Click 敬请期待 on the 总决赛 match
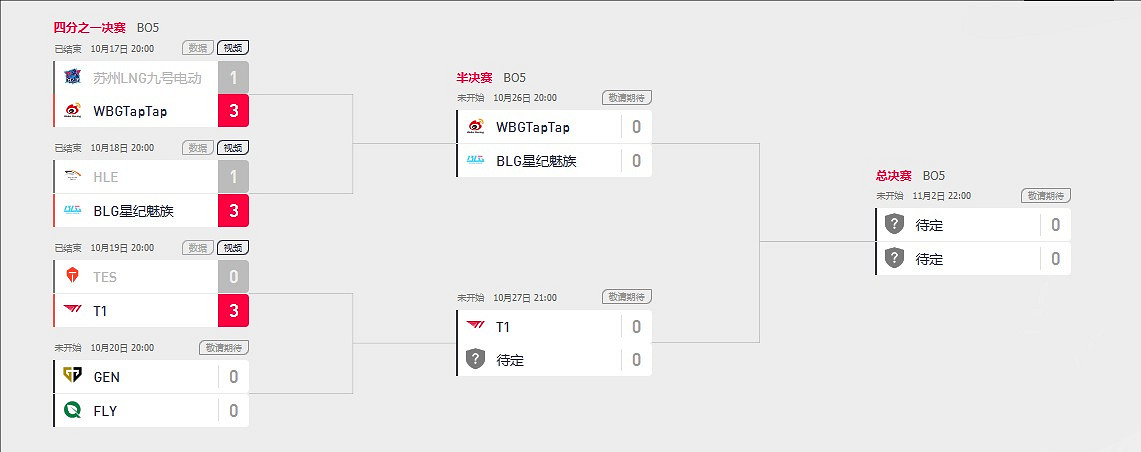Viewport: 1141px width, 452px height. pos(1046,196)
